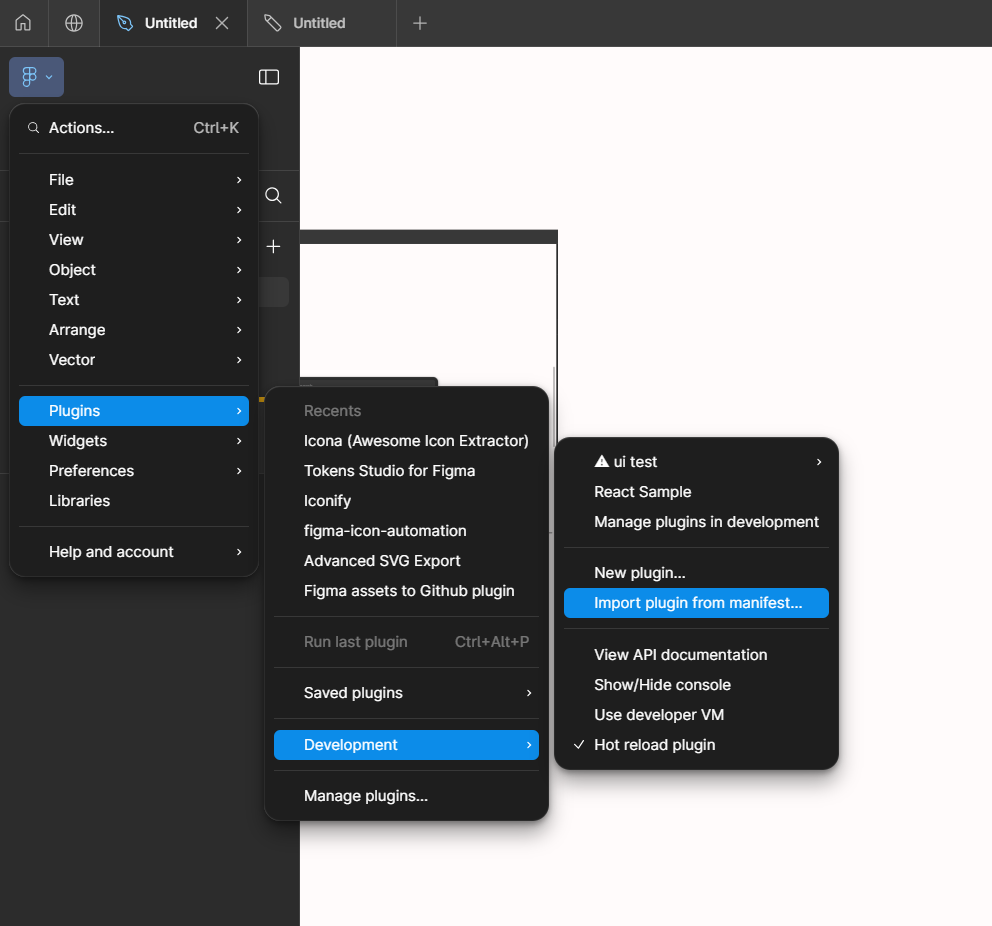Screen dimensions: 992x926
Task: Expand the Text submenu
Action: point(134,300)
